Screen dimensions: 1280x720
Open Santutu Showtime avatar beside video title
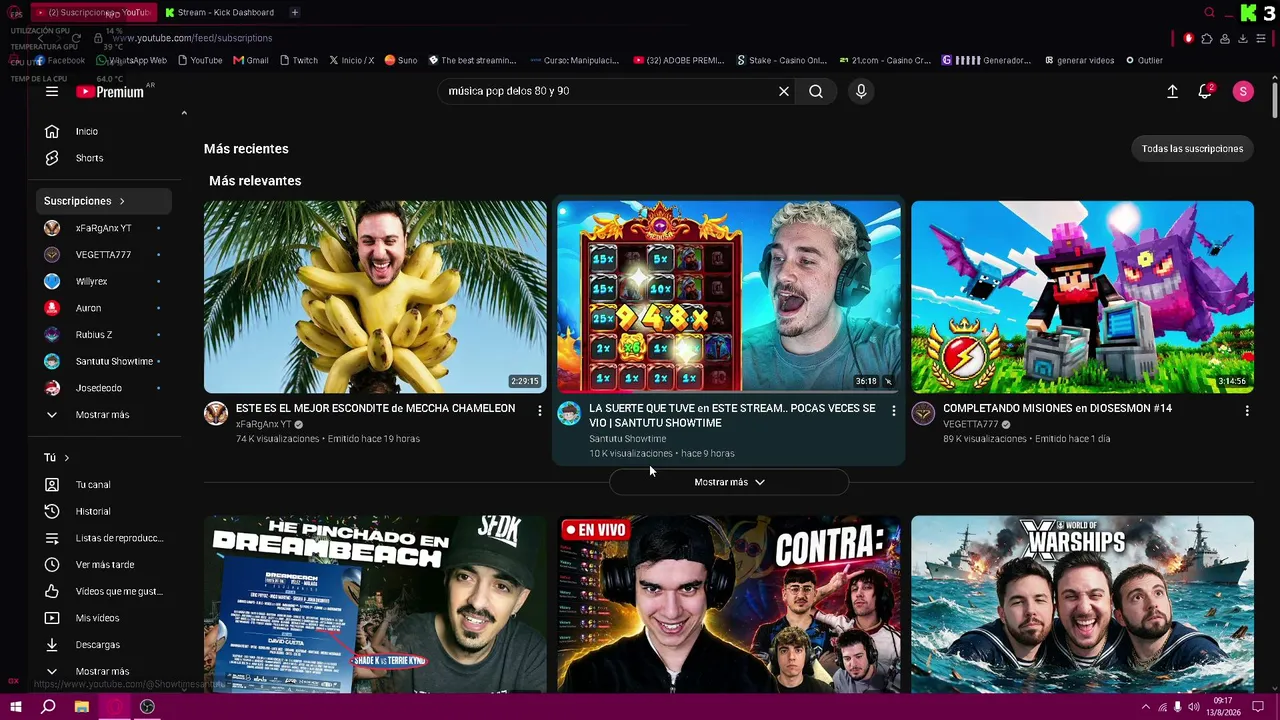(x=569, y=413)
